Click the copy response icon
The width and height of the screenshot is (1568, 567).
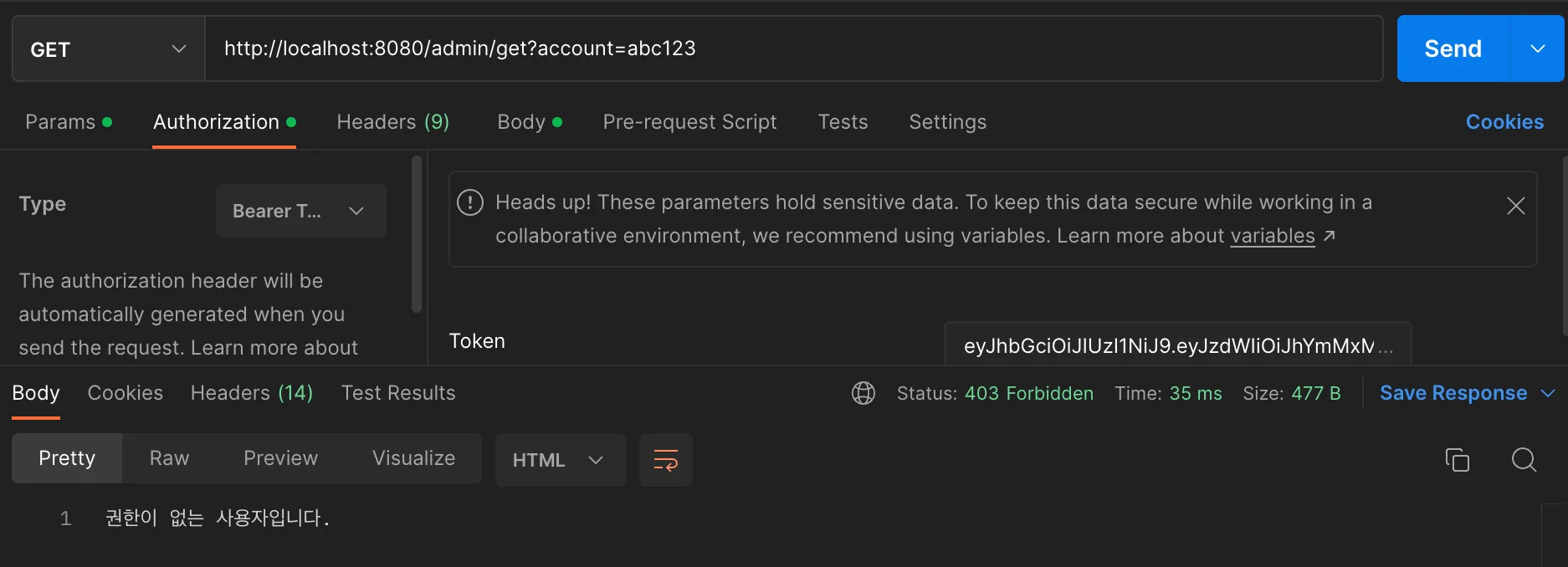1457,460
